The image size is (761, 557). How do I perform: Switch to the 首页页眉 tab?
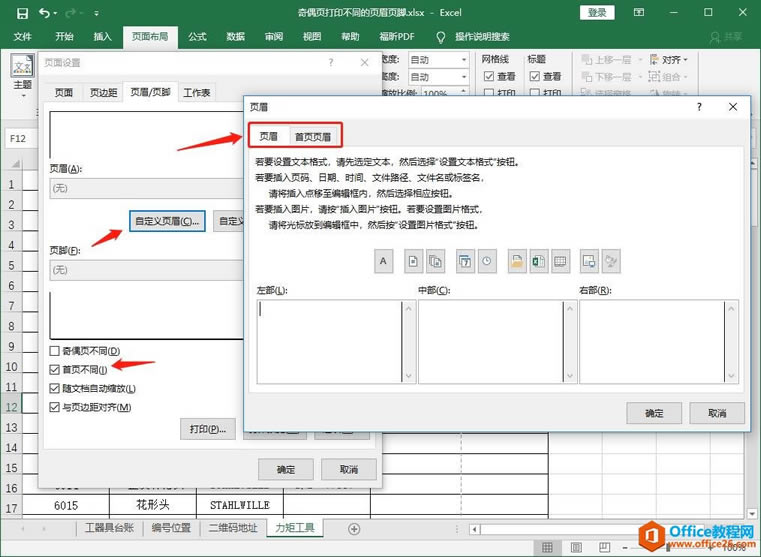[313, 137]
